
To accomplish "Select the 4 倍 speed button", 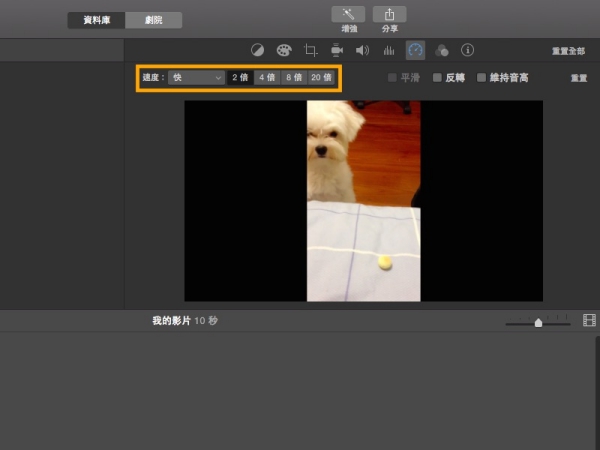I will 267,78.
